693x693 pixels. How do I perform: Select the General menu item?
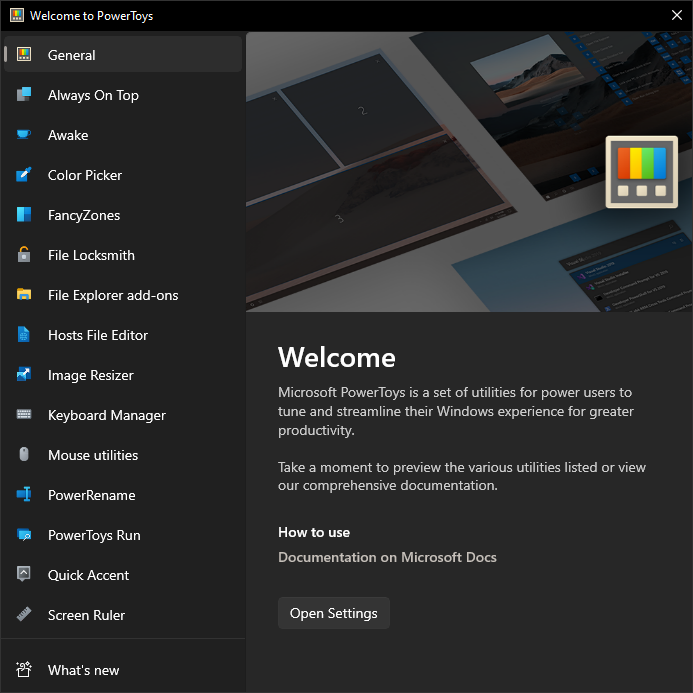tap(123, 55)
